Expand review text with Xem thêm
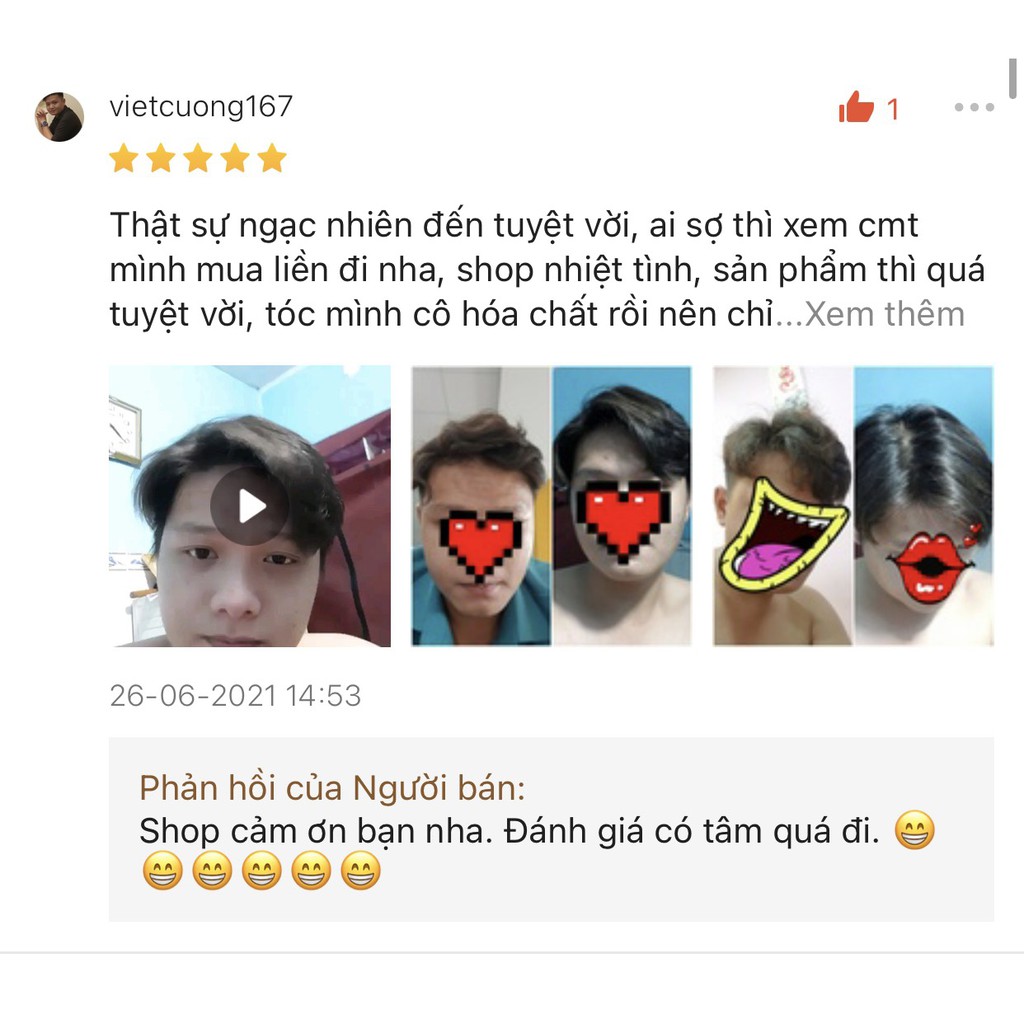This screenshot has width=1024, height=1024. pyautogui.click(x=884, y=314)
